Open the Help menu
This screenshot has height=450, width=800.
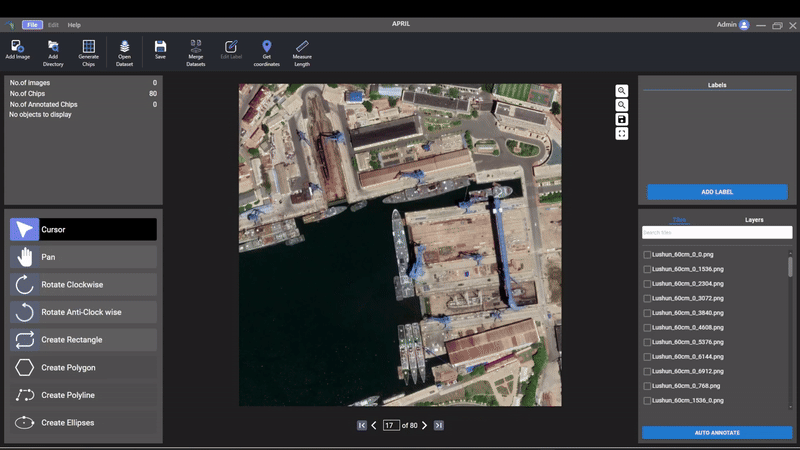click(74, 25)
